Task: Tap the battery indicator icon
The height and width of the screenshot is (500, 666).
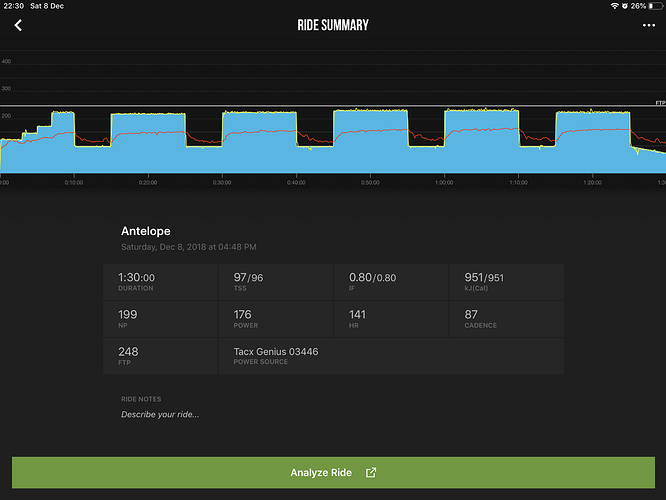Action: (655, 6)
